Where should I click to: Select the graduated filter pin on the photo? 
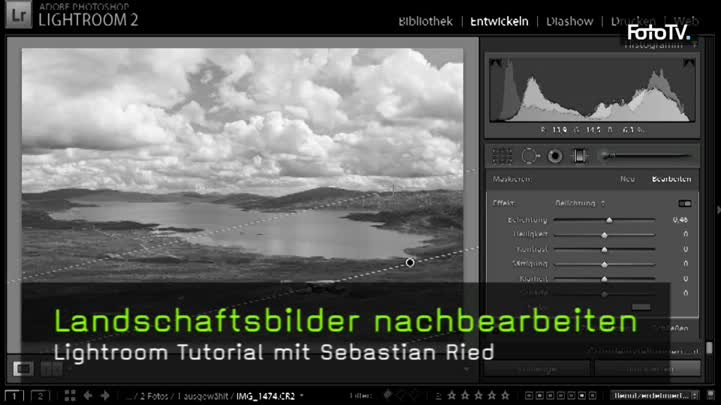pyautogui.click(x=410, y=262)
